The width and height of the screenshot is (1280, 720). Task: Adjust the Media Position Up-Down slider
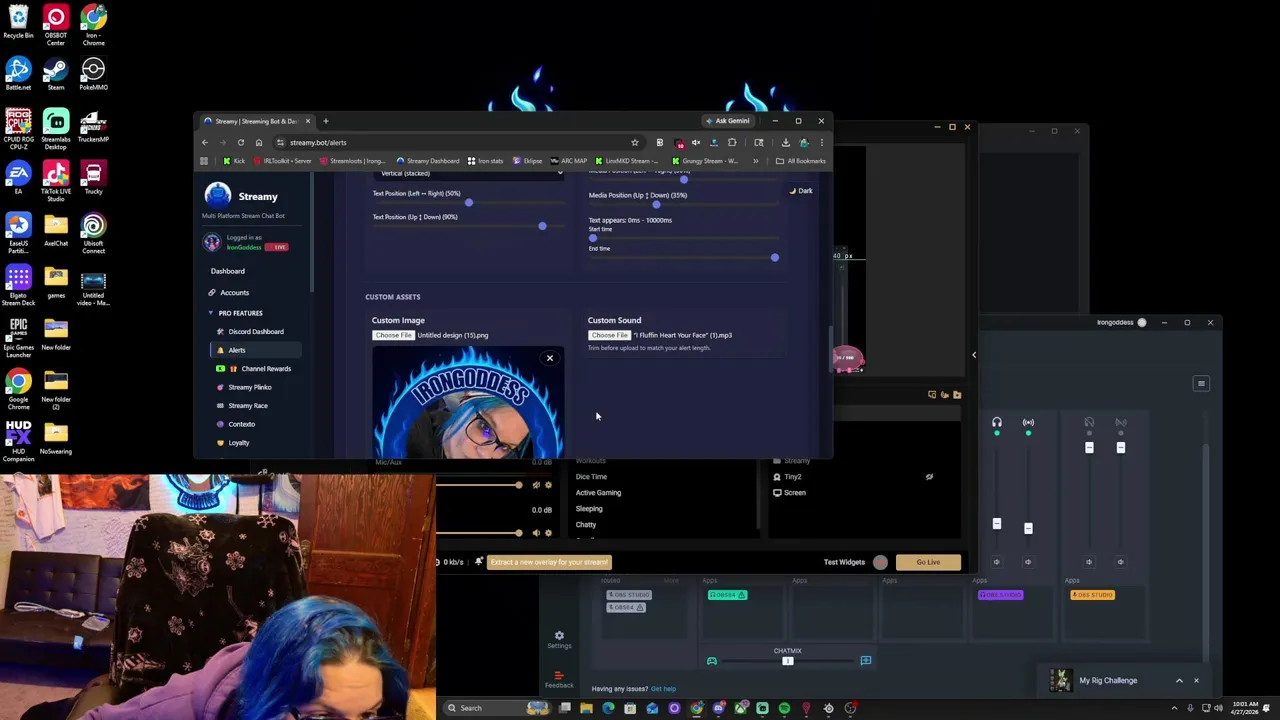click(656, 205)
